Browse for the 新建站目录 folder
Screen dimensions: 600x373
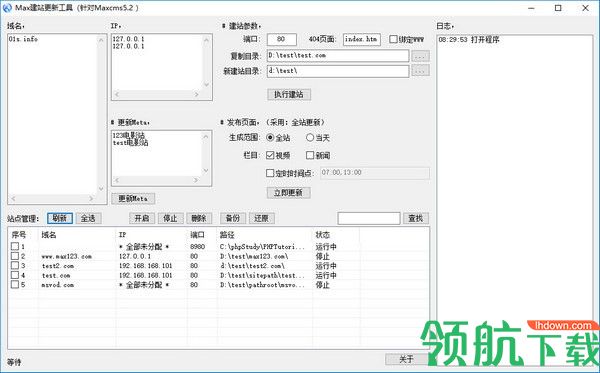coord(420,71)
